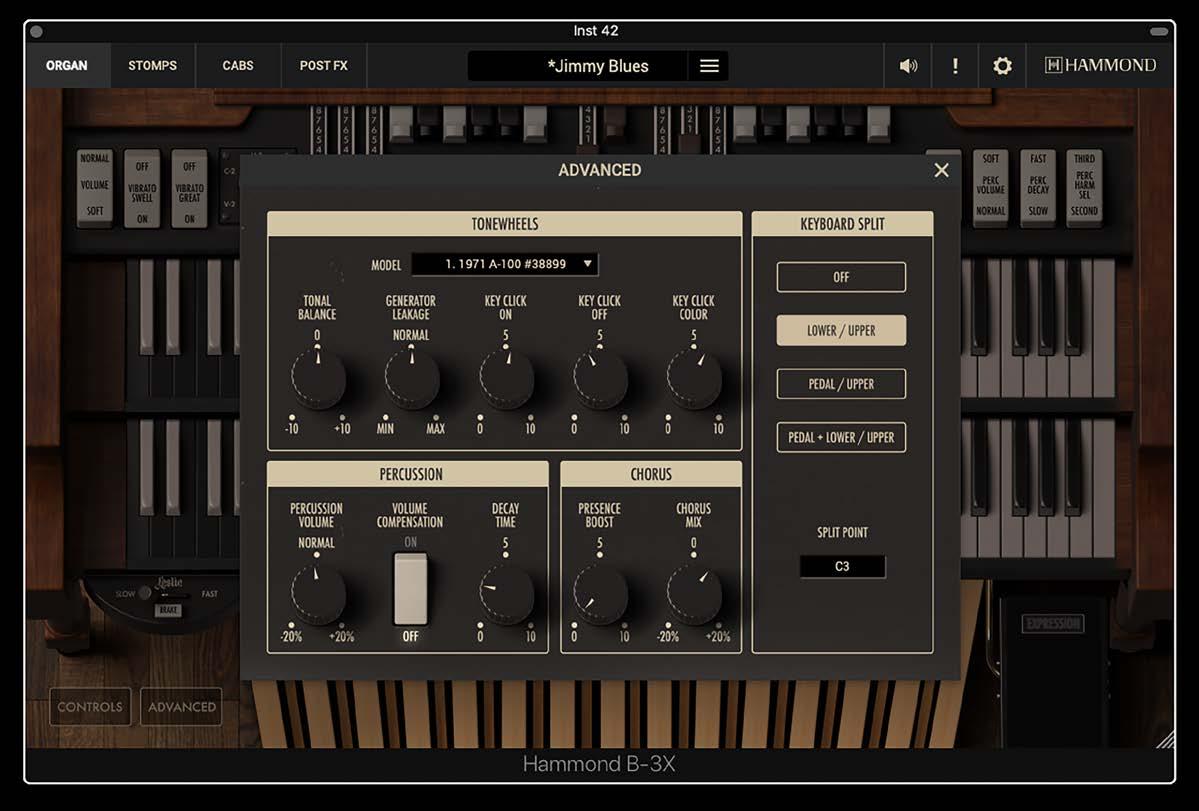
Task: Toggle the Vibrato Great switch
Action: coord(189,189)
